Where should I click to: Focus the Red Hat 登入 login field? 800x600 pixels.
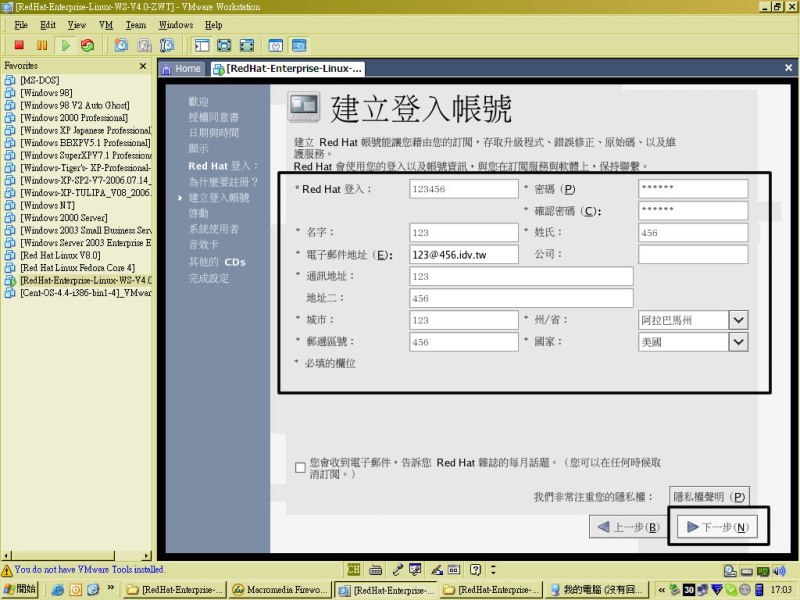463,189
